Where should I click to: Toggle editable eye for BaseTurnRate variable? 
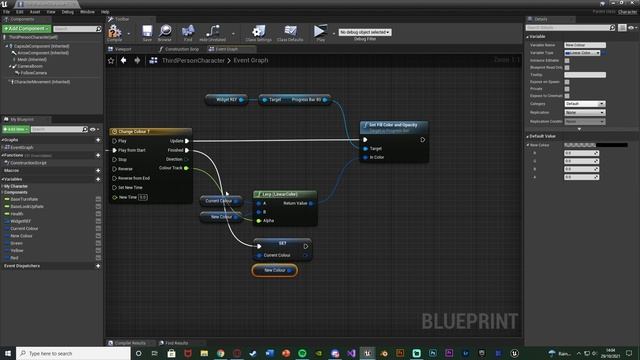pyautogui.click(x=98, y=199)
